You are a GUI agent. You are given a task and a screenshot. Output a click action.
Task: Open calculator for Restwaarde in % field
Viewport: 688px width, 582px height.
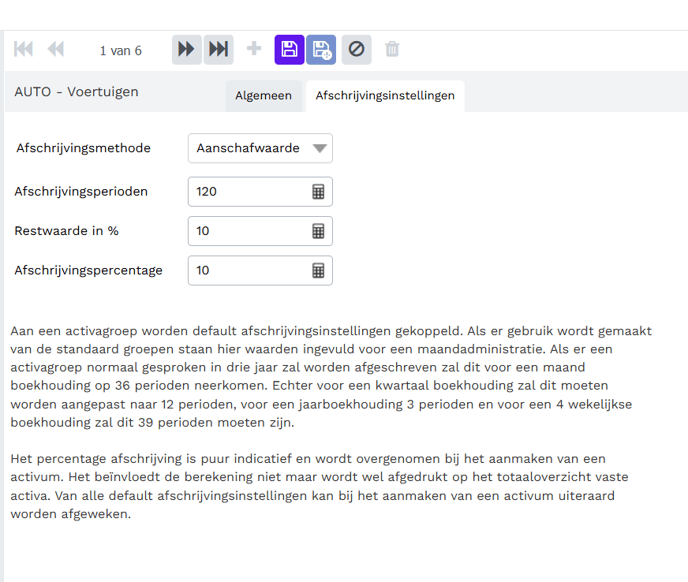point(318,231)
